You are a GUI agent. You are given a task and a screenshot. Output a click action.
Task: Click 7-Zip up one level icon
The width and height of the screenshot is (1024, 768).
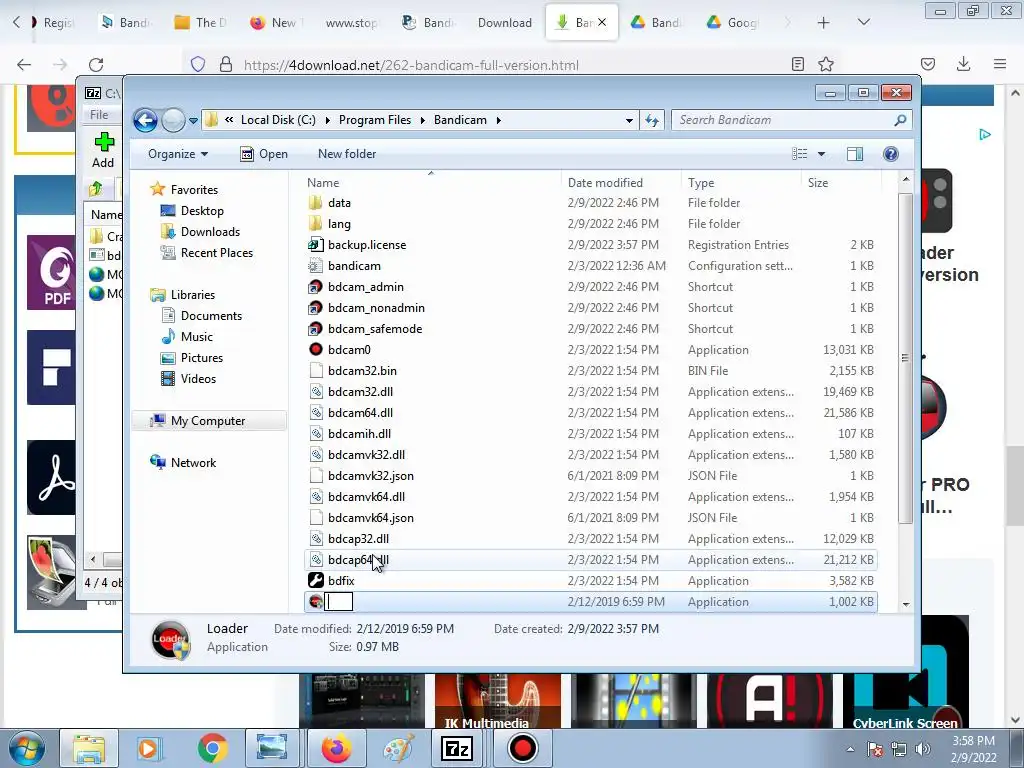[96, 189]
